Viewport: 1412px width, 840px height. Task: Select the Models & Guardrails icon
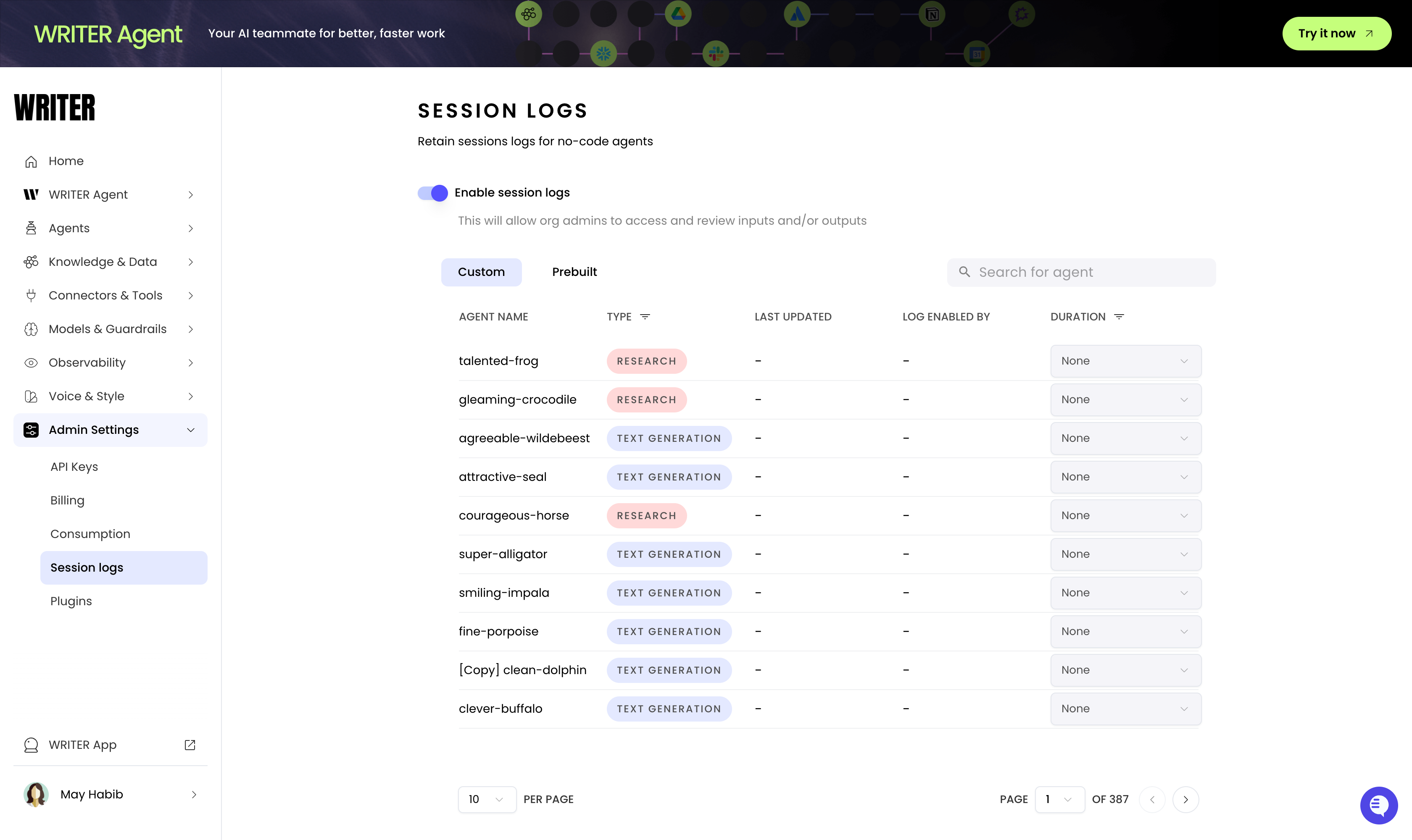(31, 329)
